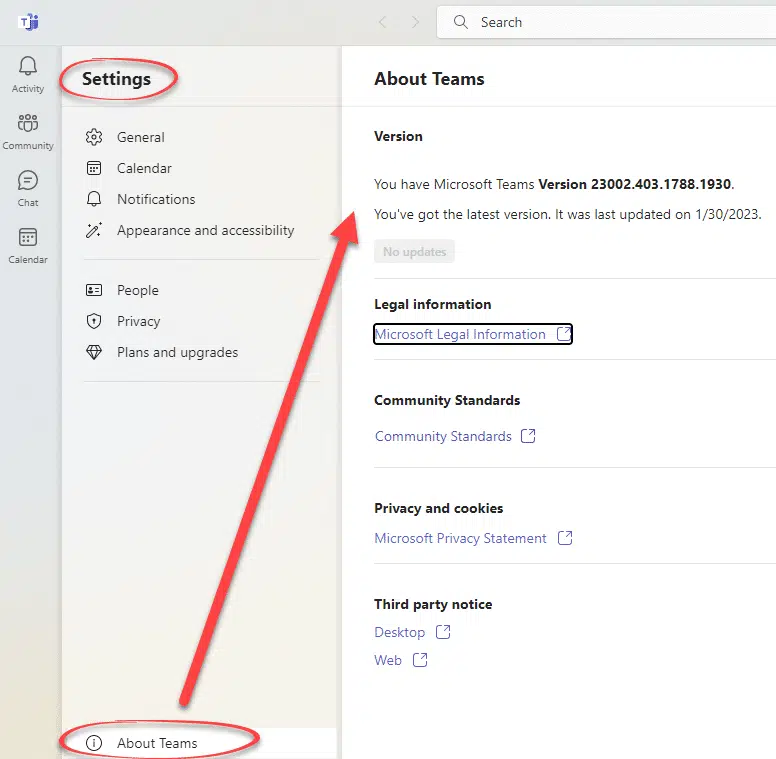Click the Settings panel heading
This screenshot has height=759, width=776.
116,79
